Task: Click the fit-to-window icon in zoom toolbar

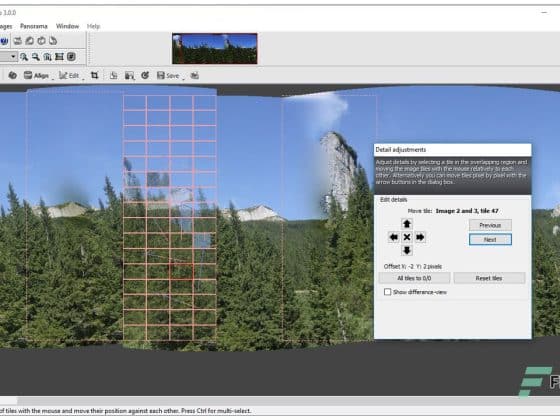Action: point(59,56)
